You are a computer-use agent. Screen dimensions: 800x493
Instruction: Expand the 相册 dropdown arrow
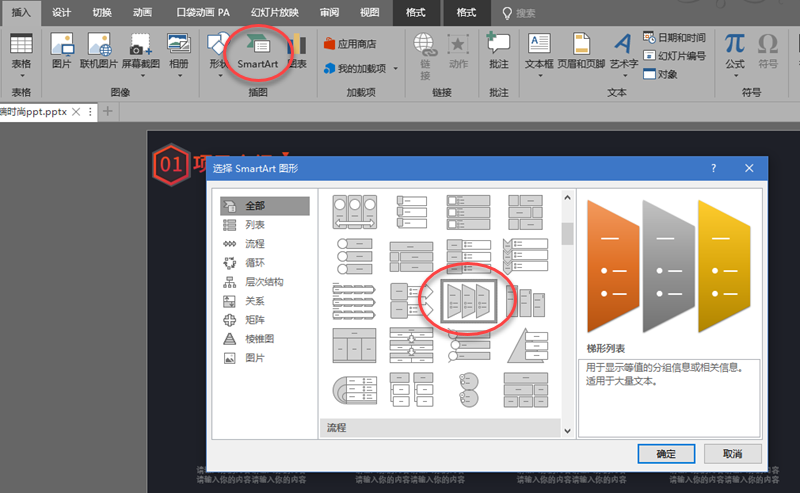[x=180, y=76]
